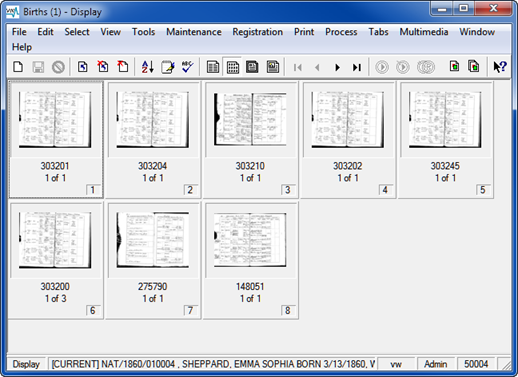The image size is (518, 377).
Task: Click the '303201' record number label
Action: click(55, 166)
